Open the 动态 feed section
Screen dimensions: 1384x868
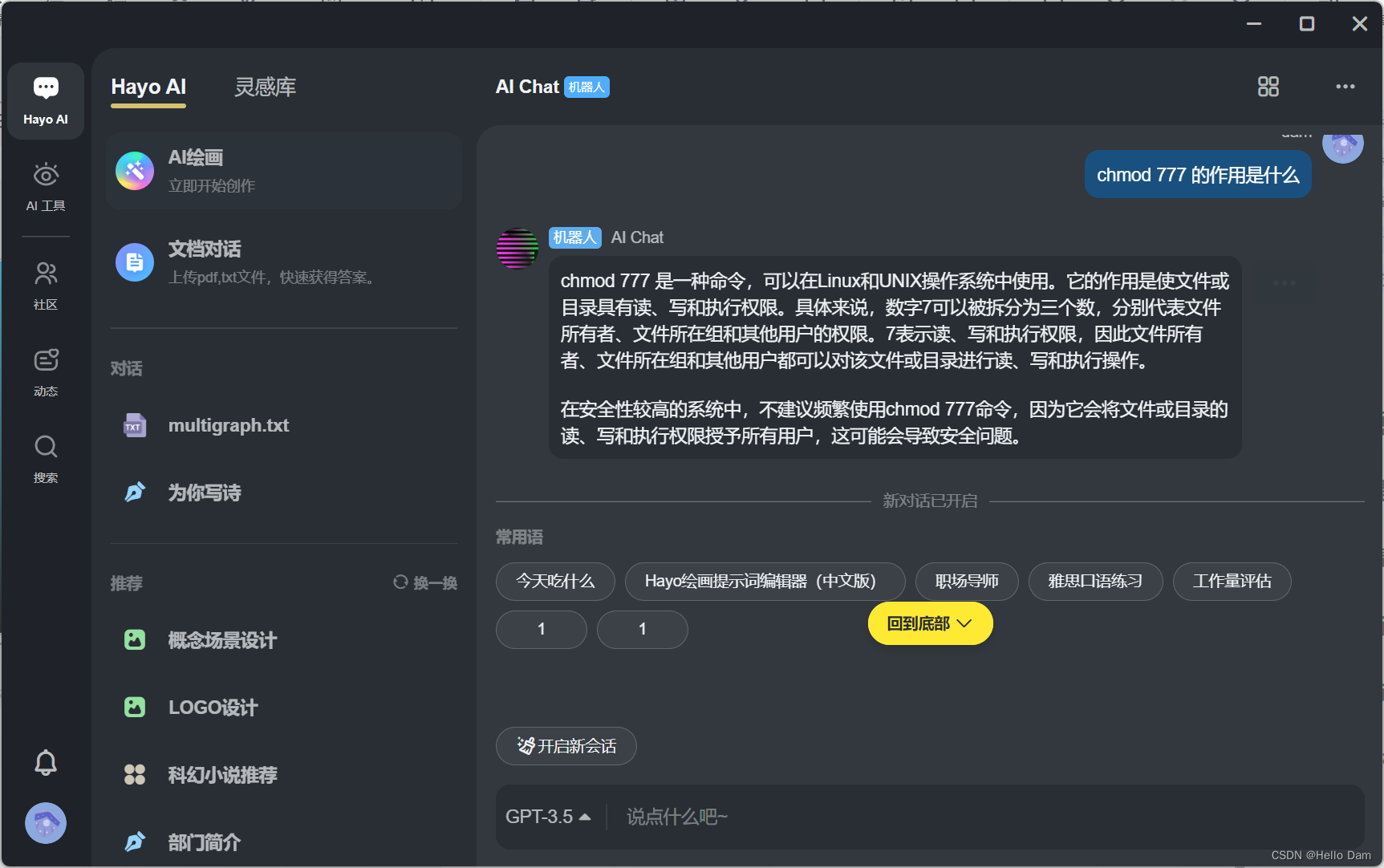point(46,371)
